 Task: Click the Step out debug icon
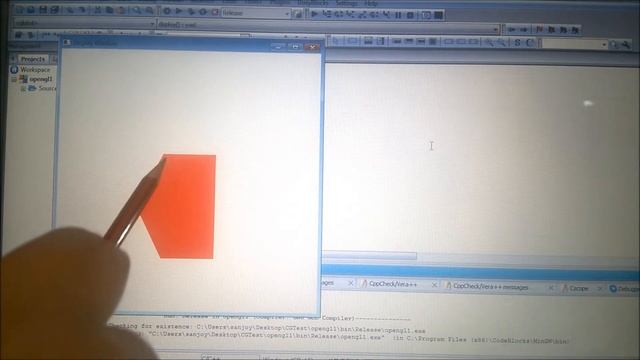(x=362, y=15)
